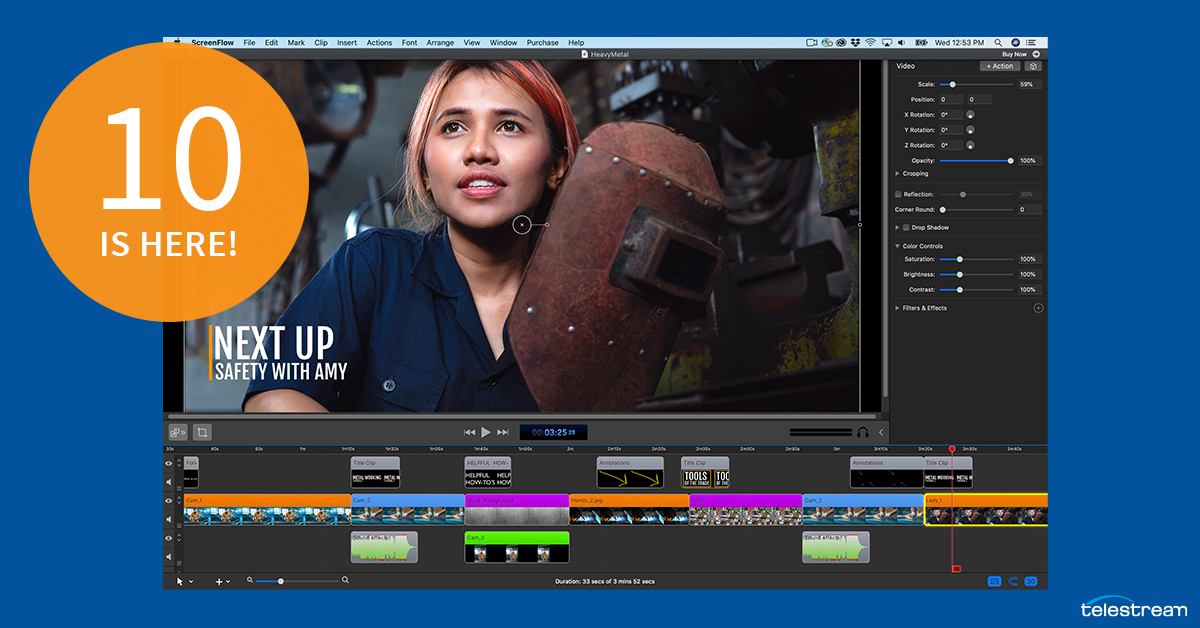Viewport: 1200px width, 628px height.
Task: Collapse the Color Controls section
Action: [898, 246]
